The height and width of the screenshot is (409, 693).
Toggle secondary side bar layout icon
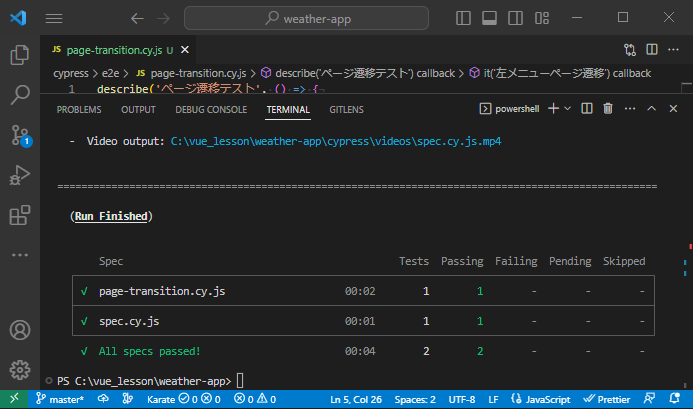point(515,18)
